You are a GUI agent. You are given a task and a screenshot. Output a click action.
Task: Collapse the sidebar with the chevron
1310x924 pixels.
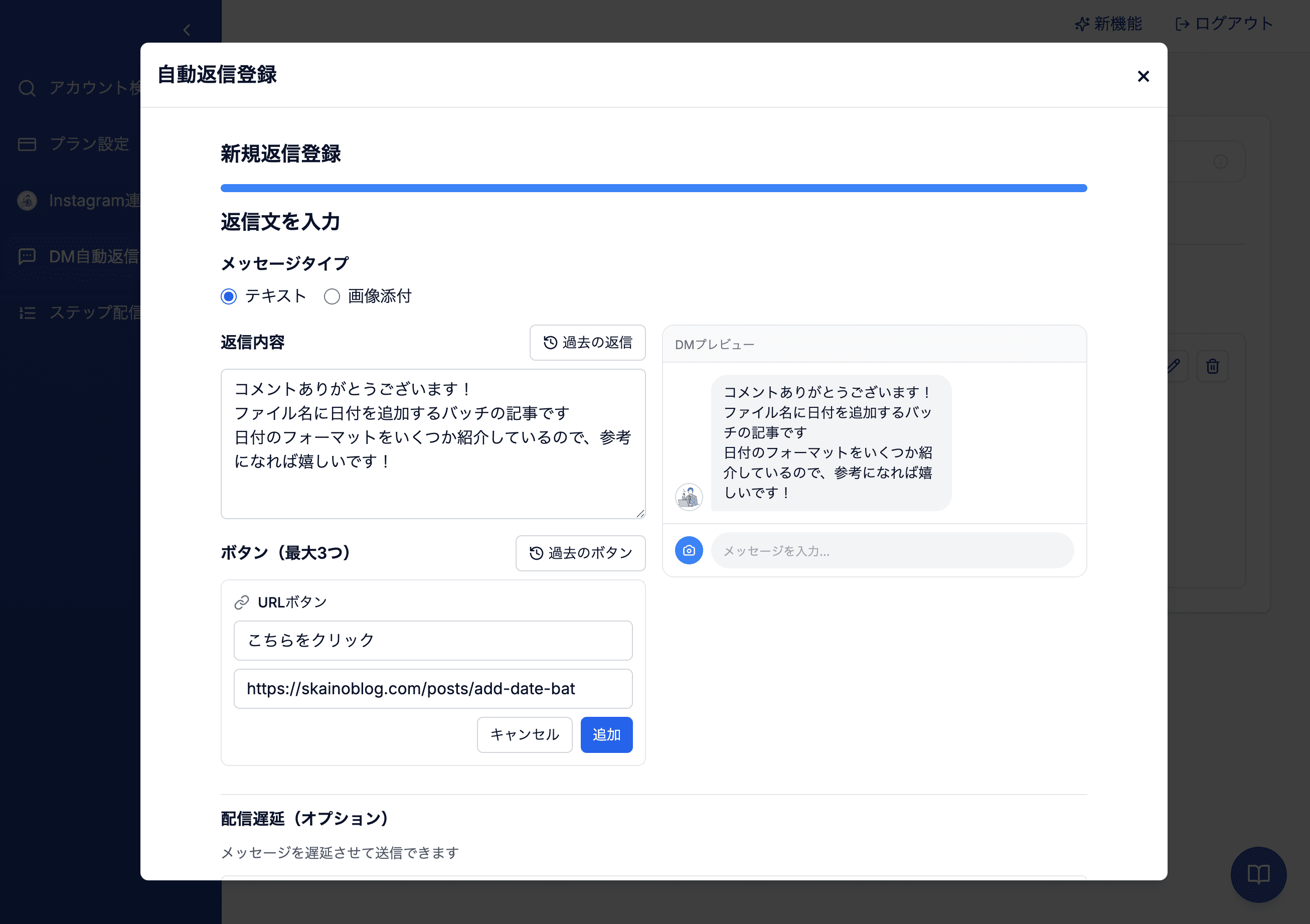click(187, 30)
